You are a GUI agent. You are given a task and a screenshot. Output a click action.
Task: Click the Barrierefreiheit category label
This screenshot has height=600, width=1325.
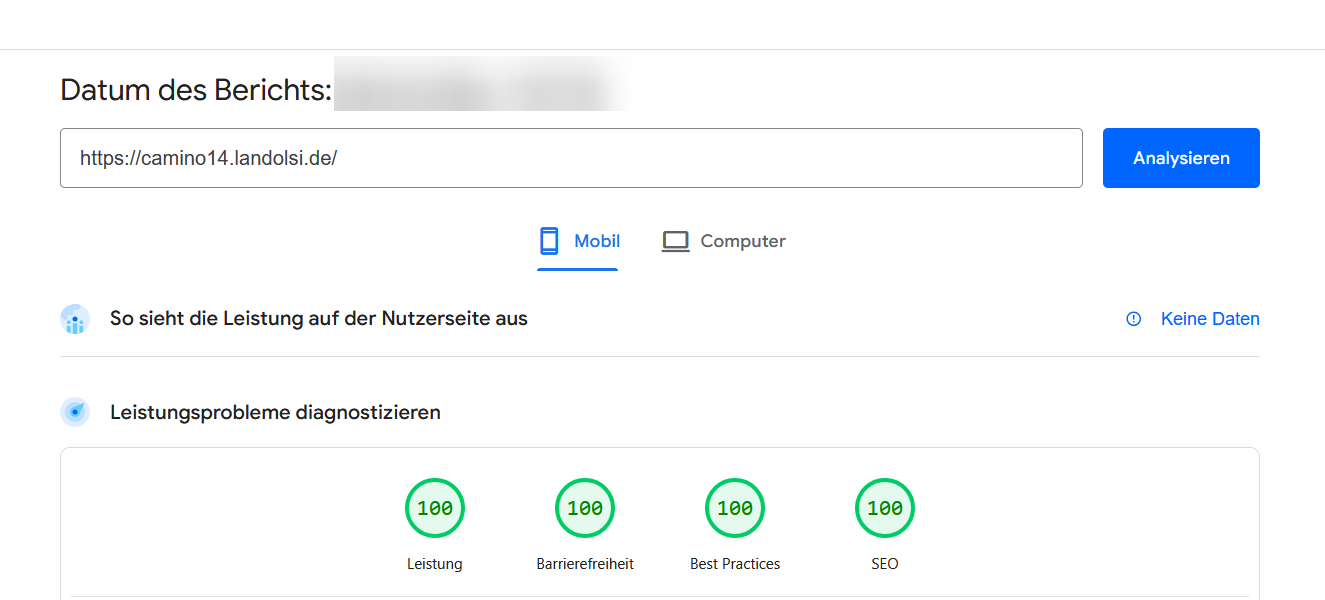tap(584, 563)
